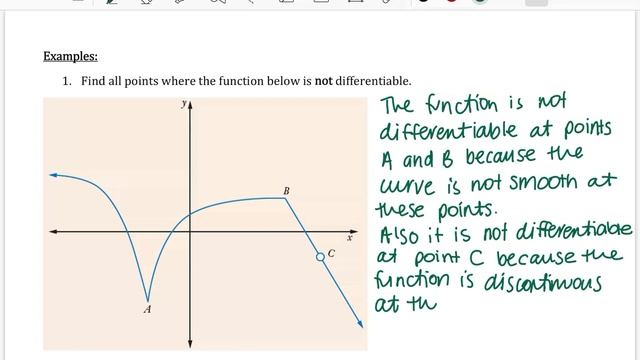Click the open circle at point C

(x=320, y=257)
